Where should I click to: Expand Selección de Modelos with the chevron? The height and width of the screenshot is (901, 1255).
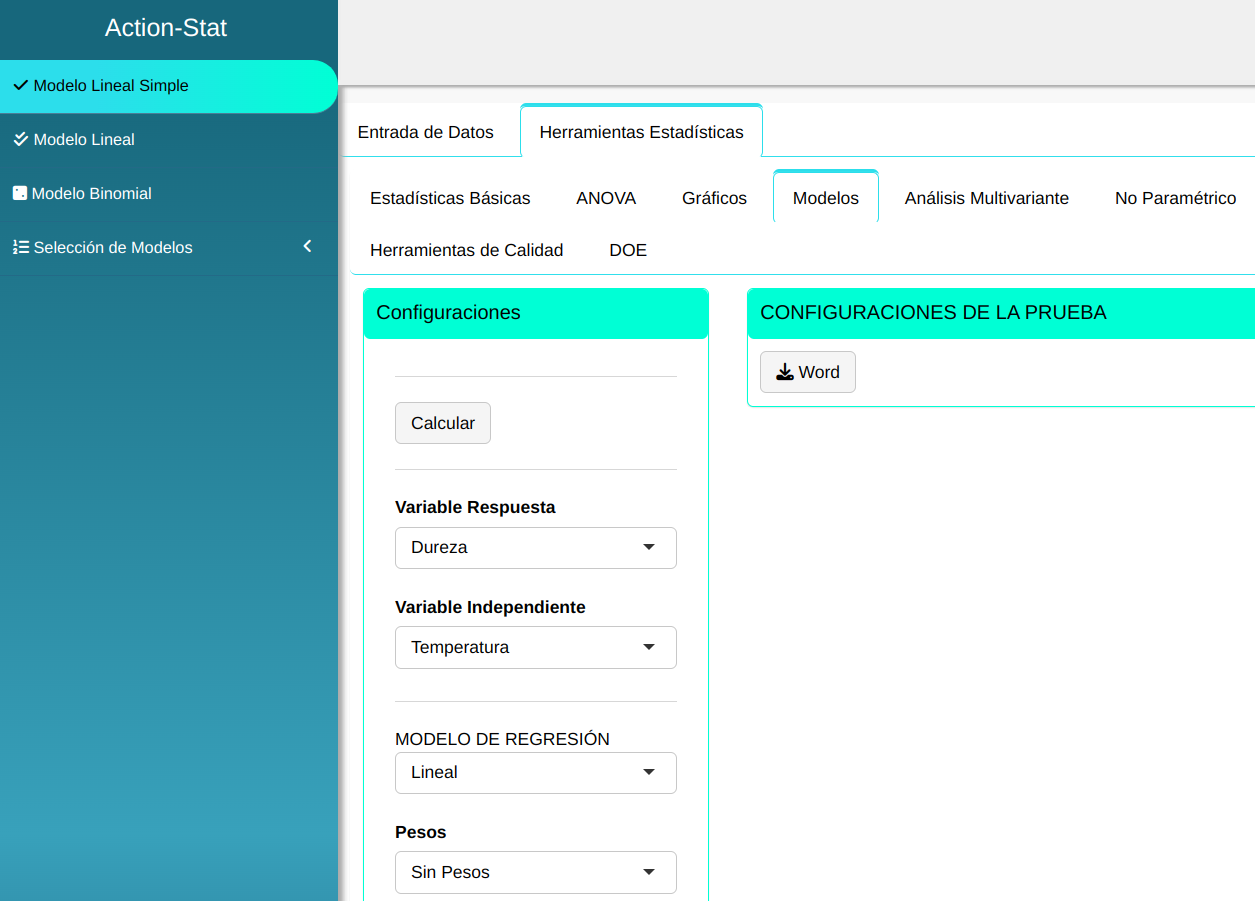[x=307, y=246]
